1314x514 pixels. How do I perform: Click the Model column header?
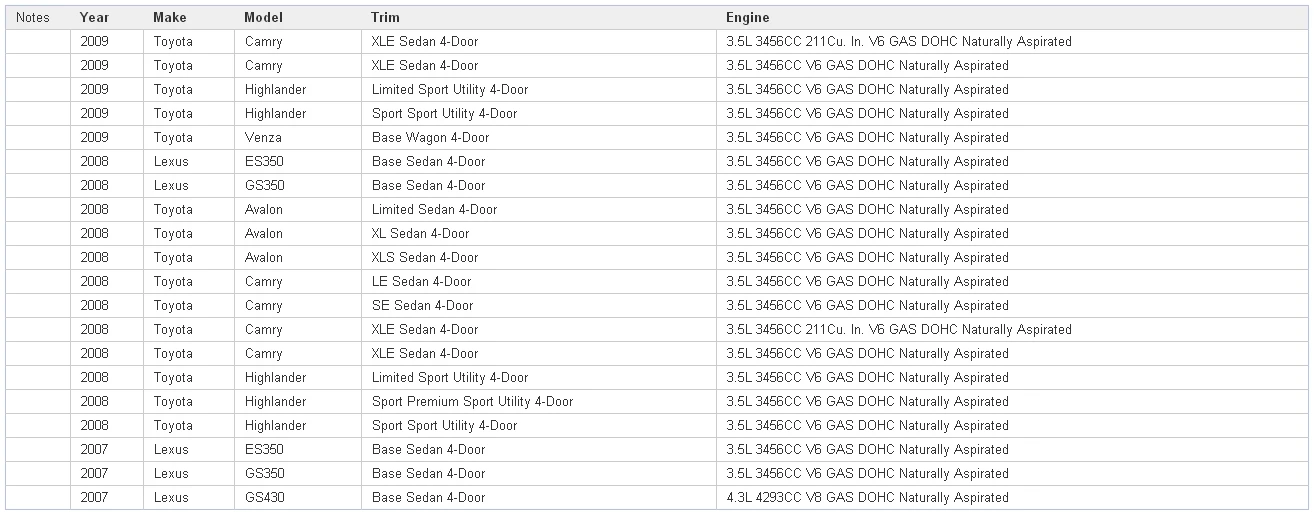(263, 17)
